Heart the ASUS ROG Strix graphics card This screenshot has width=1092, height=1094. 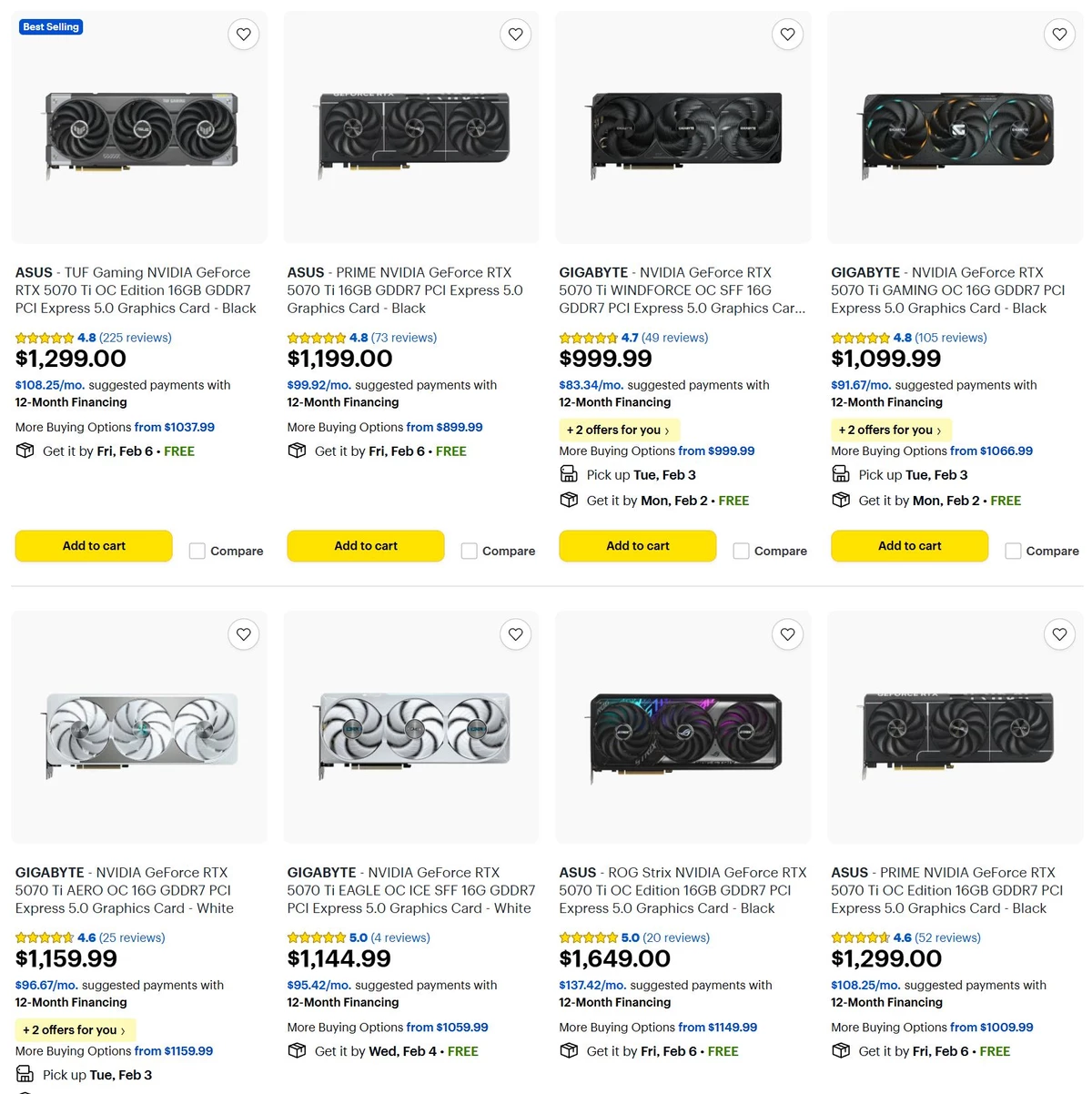(x=787, y=634)
